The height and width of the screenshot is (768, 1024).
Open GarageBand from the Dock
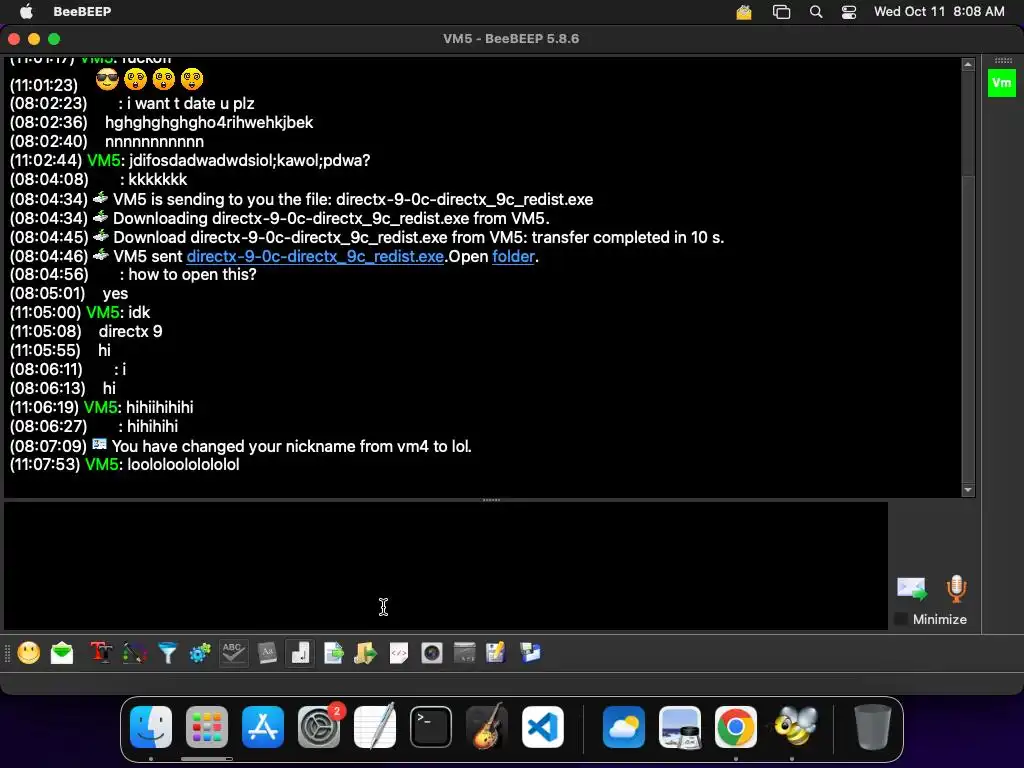[x=487, y=727]
